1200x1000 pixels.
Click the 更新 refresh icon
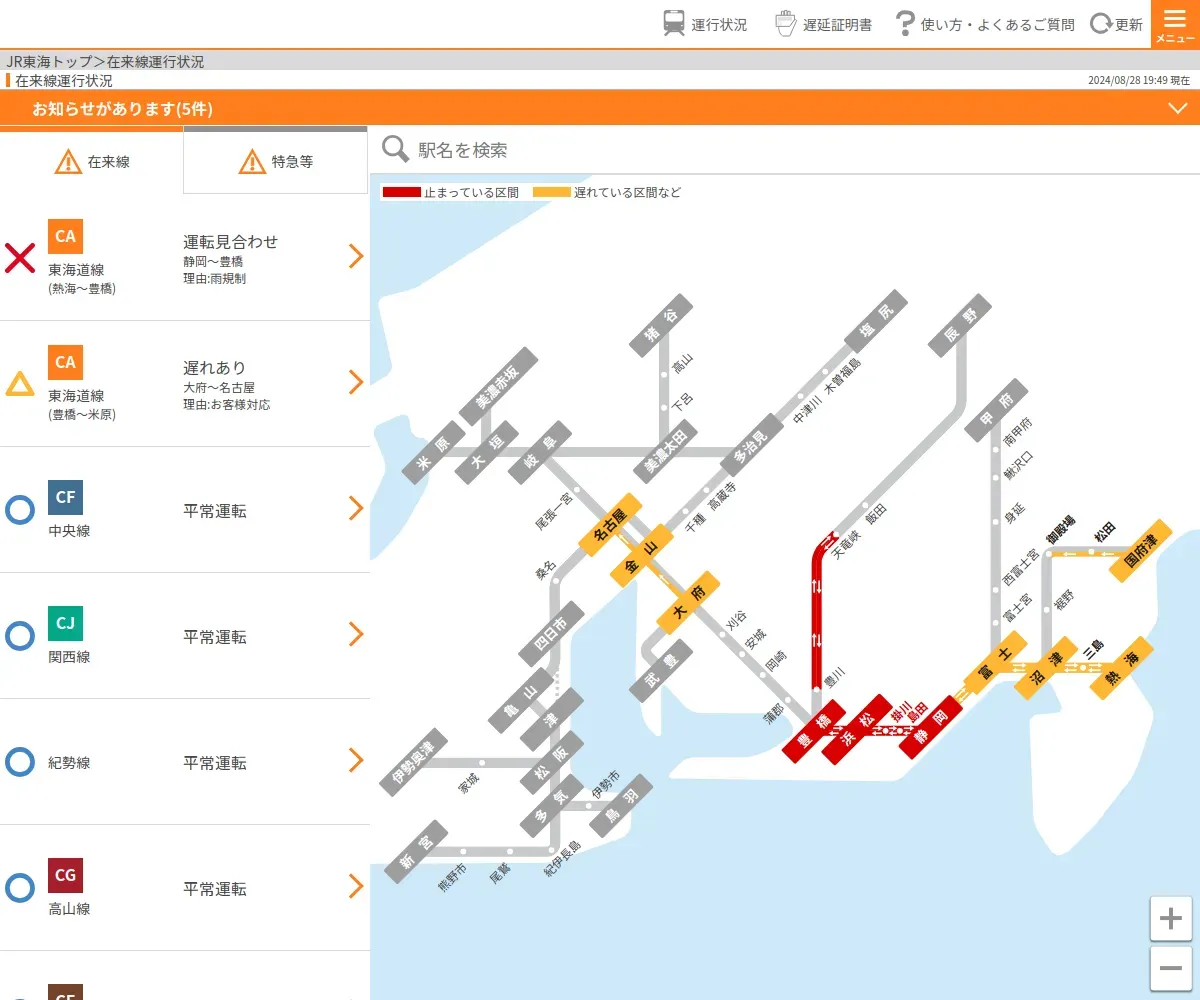[1100, 24]
